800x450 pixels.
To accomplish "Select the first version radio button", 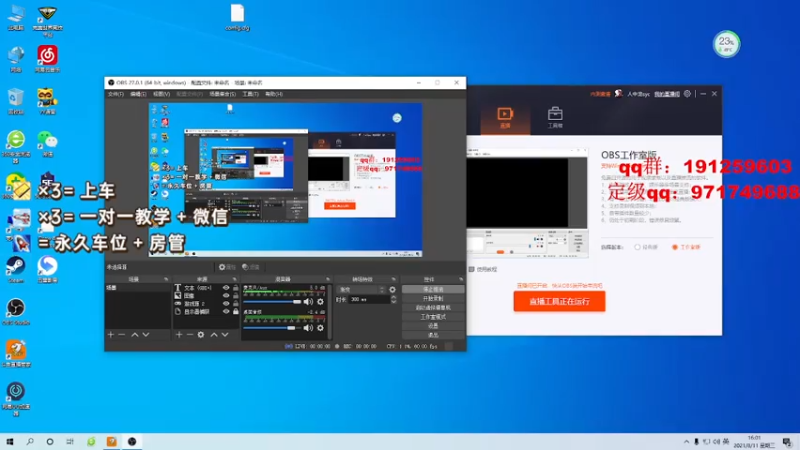I will [x=637, y=247].
